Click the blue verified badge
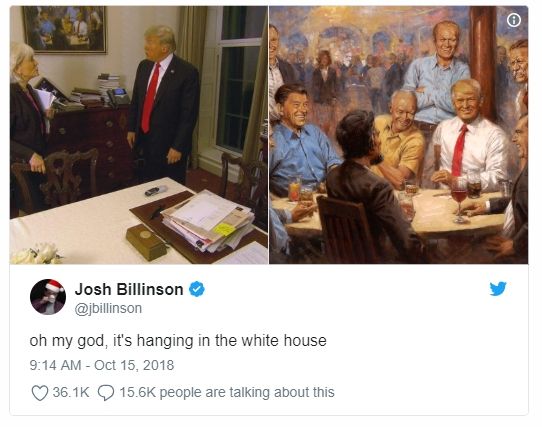 [197, 289]
